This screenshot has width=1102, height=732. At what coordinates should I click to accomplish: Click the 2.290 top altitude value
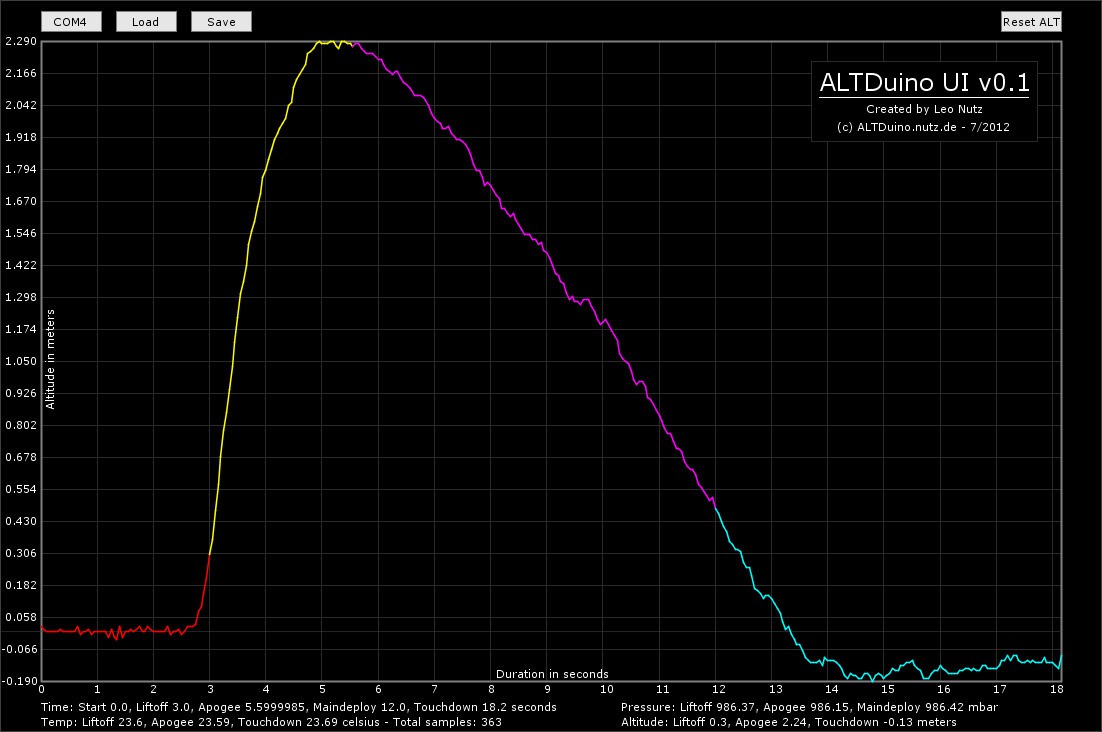tap(21, 41)
